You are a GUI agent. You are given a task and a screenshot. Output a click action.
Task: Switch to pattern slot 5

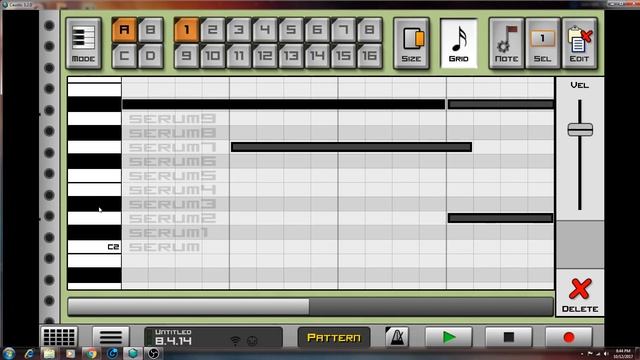tap(291, 30)
